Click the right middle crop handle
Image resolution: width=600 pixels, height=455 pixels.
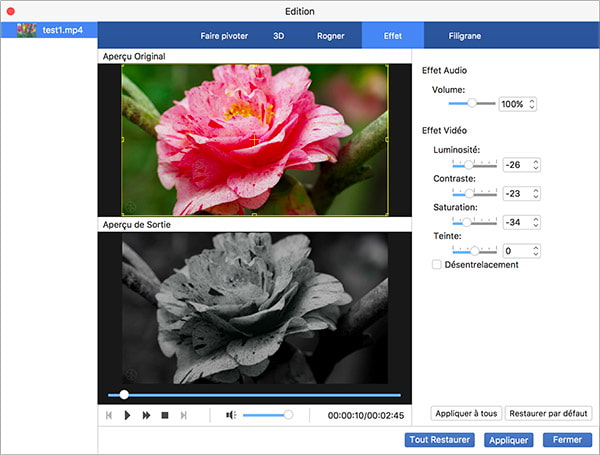tap(387, 140)
